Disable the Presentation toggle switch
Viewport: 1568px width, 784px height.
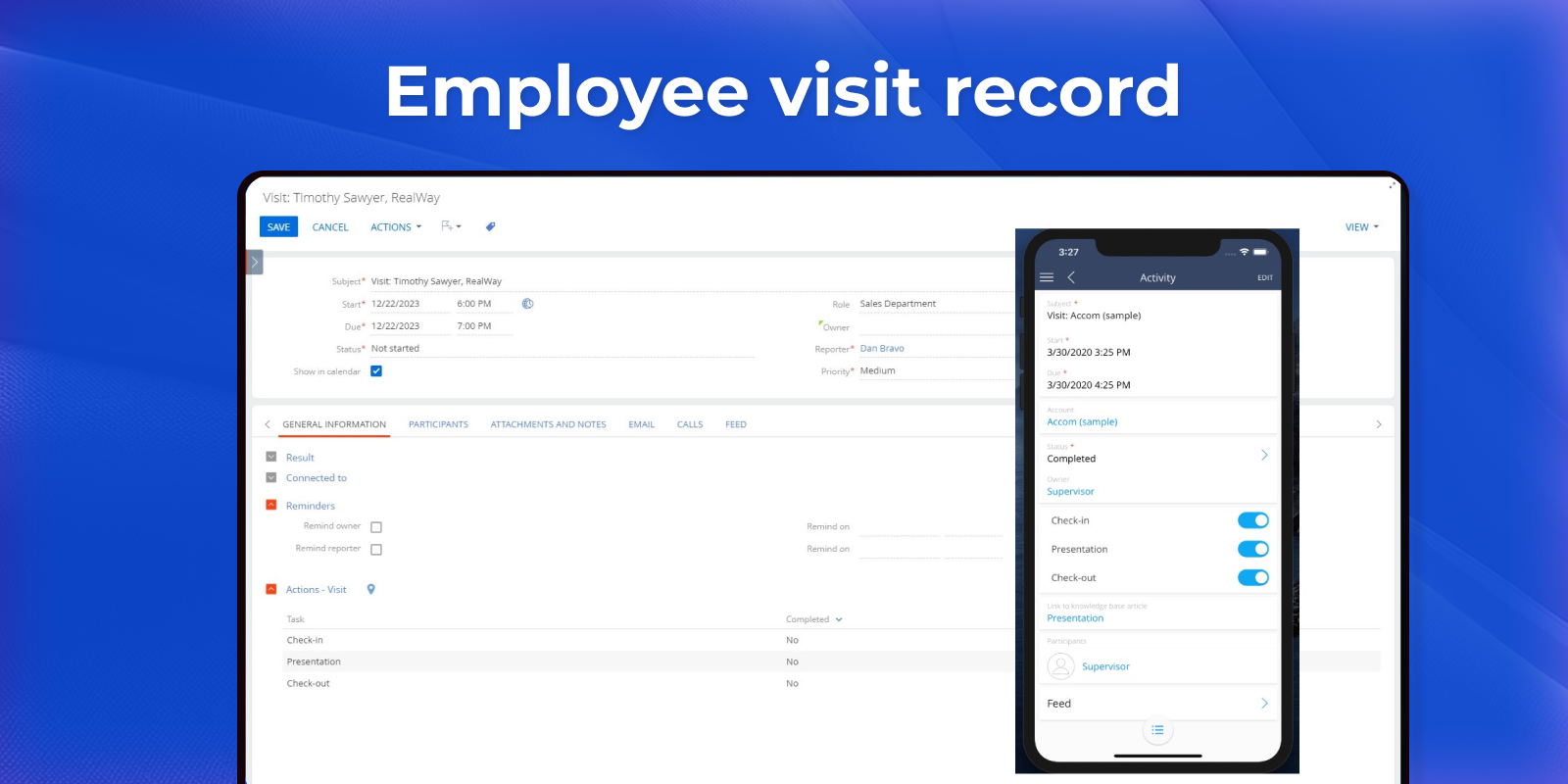coord(1252,549)
